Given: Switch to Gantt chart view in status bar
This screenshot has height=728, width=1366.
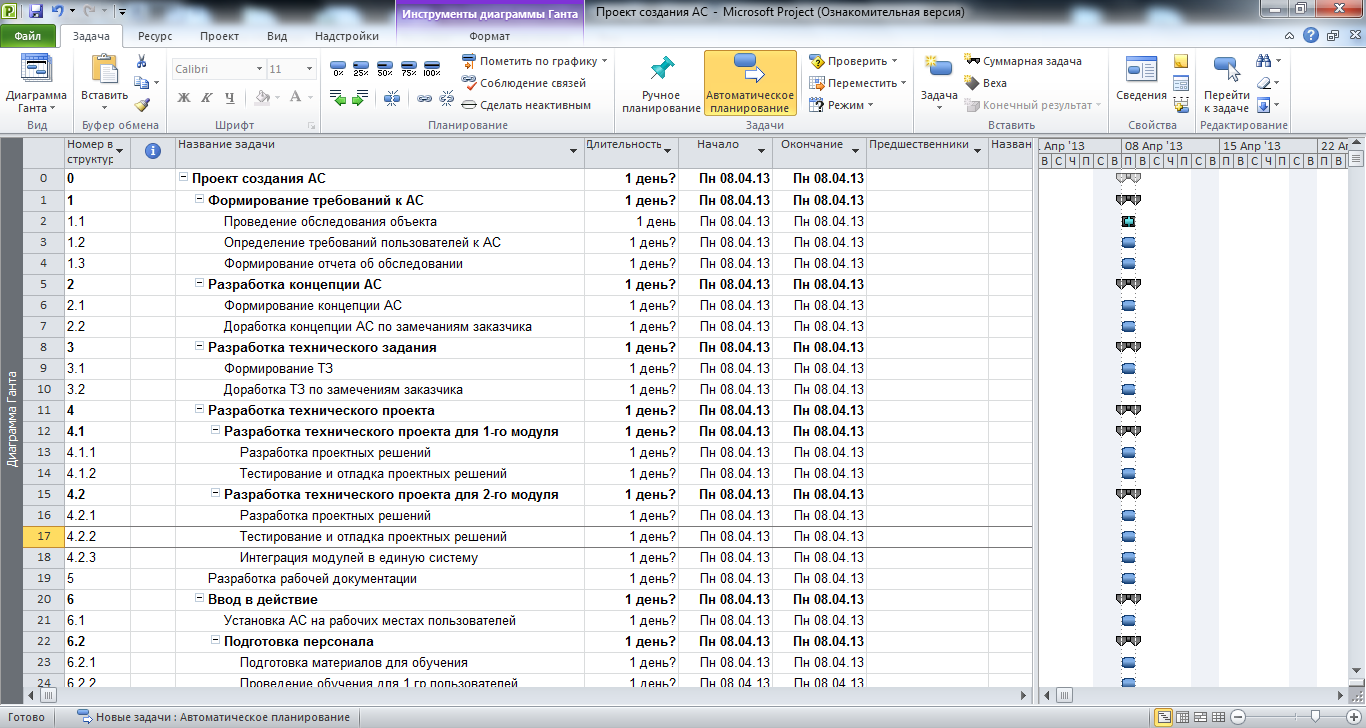Looking at the screenshot, I should coord(1164,717).
